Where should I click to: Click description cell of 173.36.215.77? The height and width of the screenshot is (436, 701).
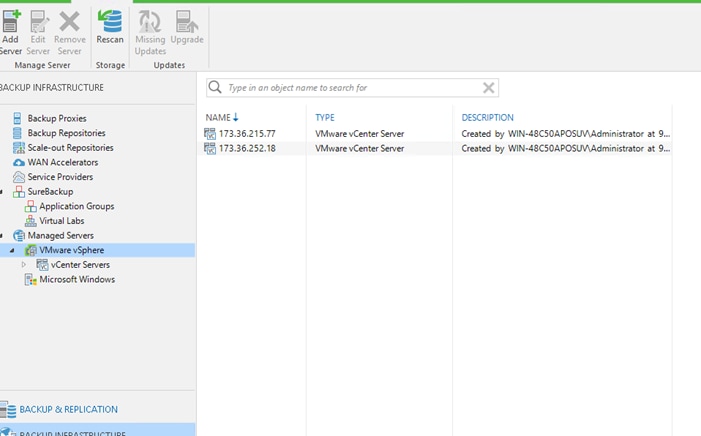pos(566,134)
